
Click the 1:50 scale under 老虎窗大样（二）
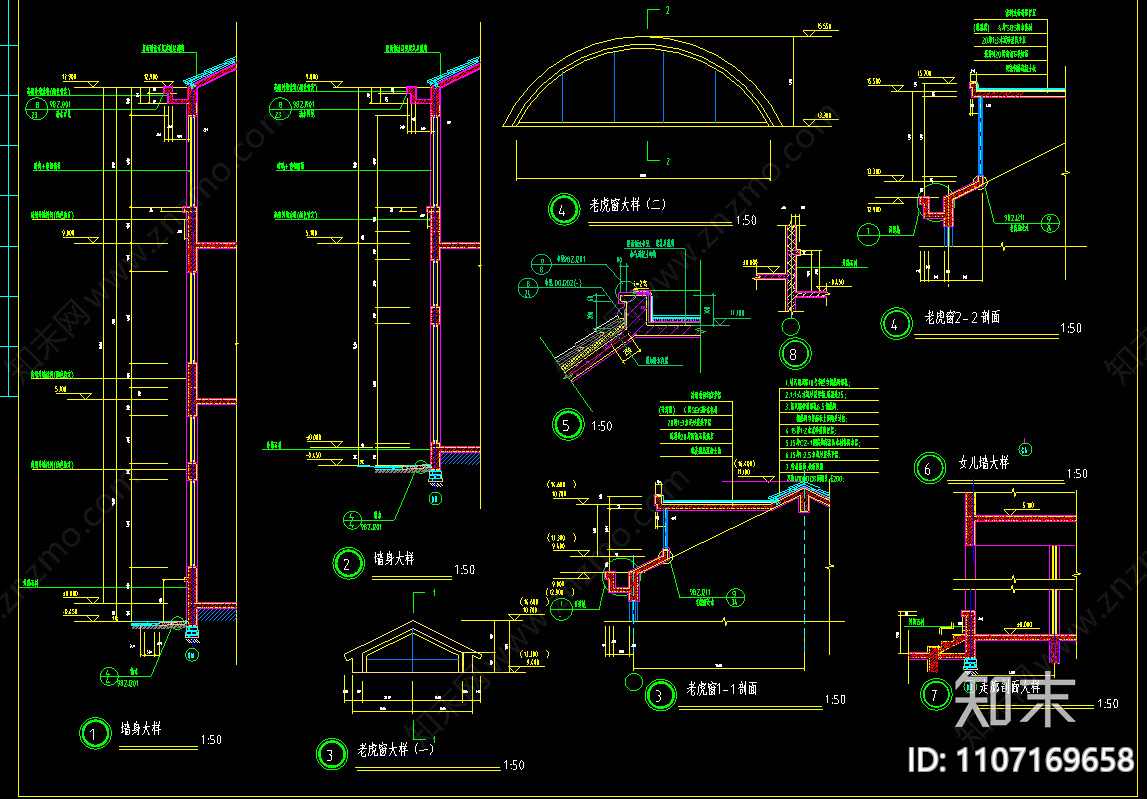746,220
